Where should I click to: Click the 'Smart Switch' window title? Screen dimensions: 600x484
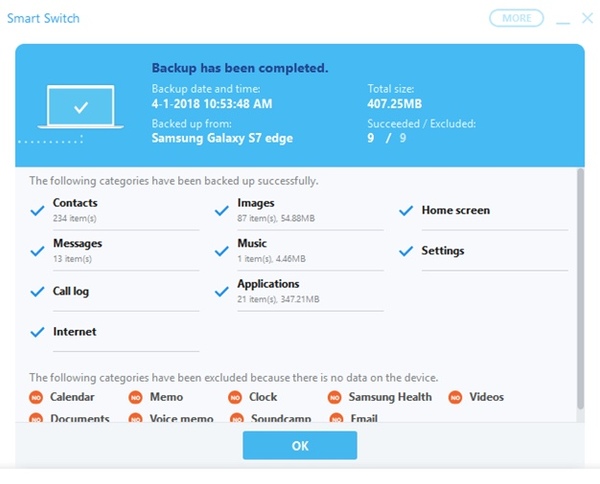(x=43, y=18)
